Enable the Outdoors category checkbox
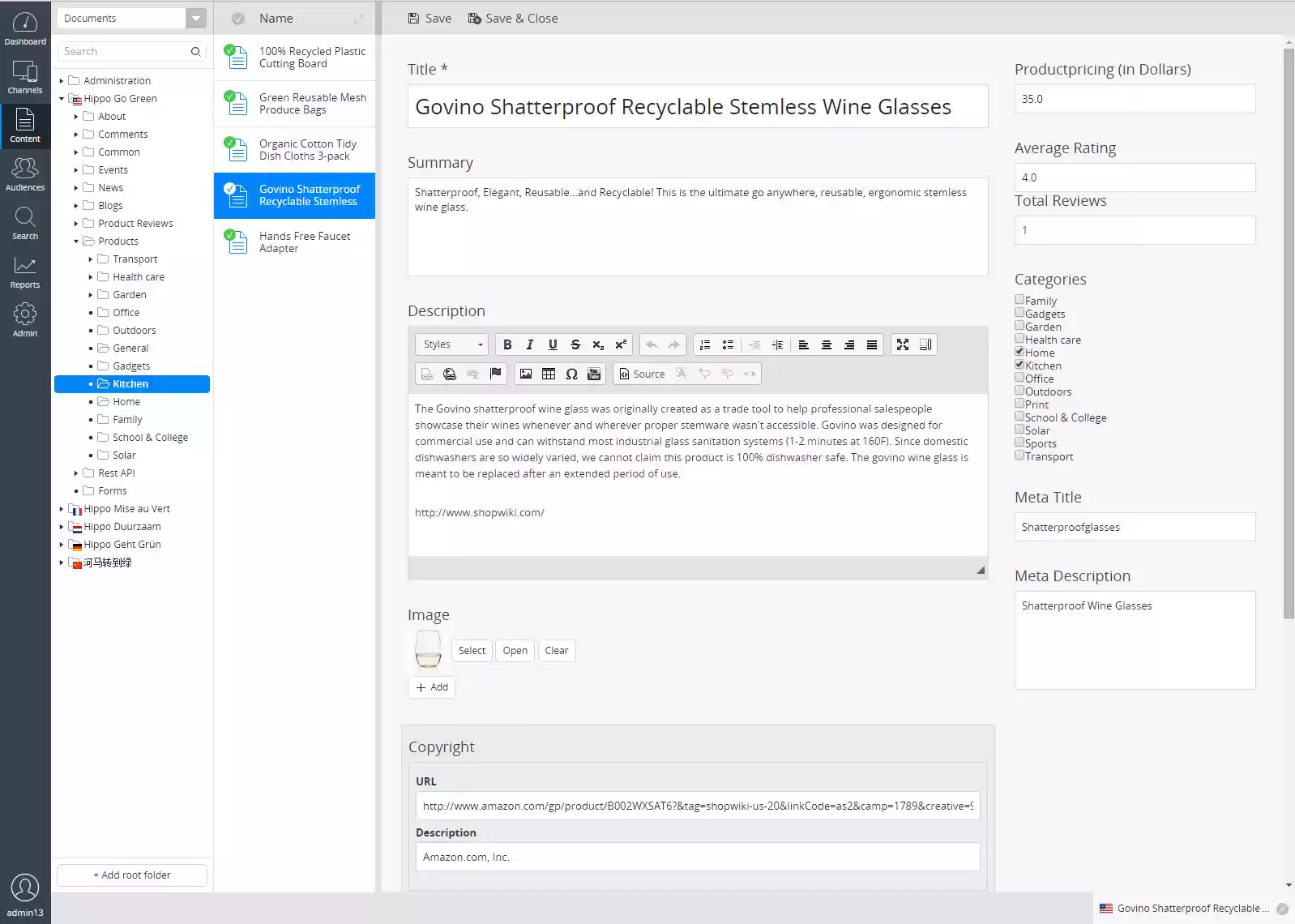The height and width of the screenshot is (924, 1295). pyautogui.click(x=1019, y=391)
